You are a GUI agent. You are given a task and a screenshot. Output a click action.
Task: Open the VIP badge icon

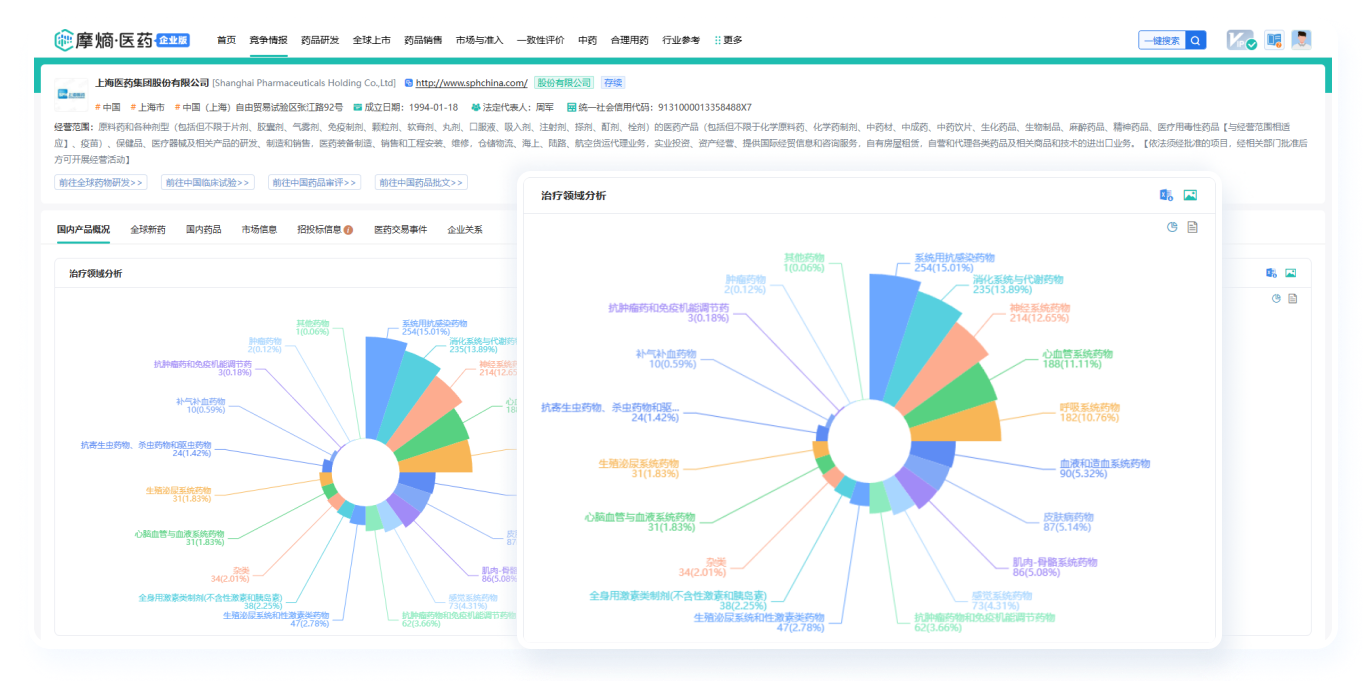tap(1243, 40)
